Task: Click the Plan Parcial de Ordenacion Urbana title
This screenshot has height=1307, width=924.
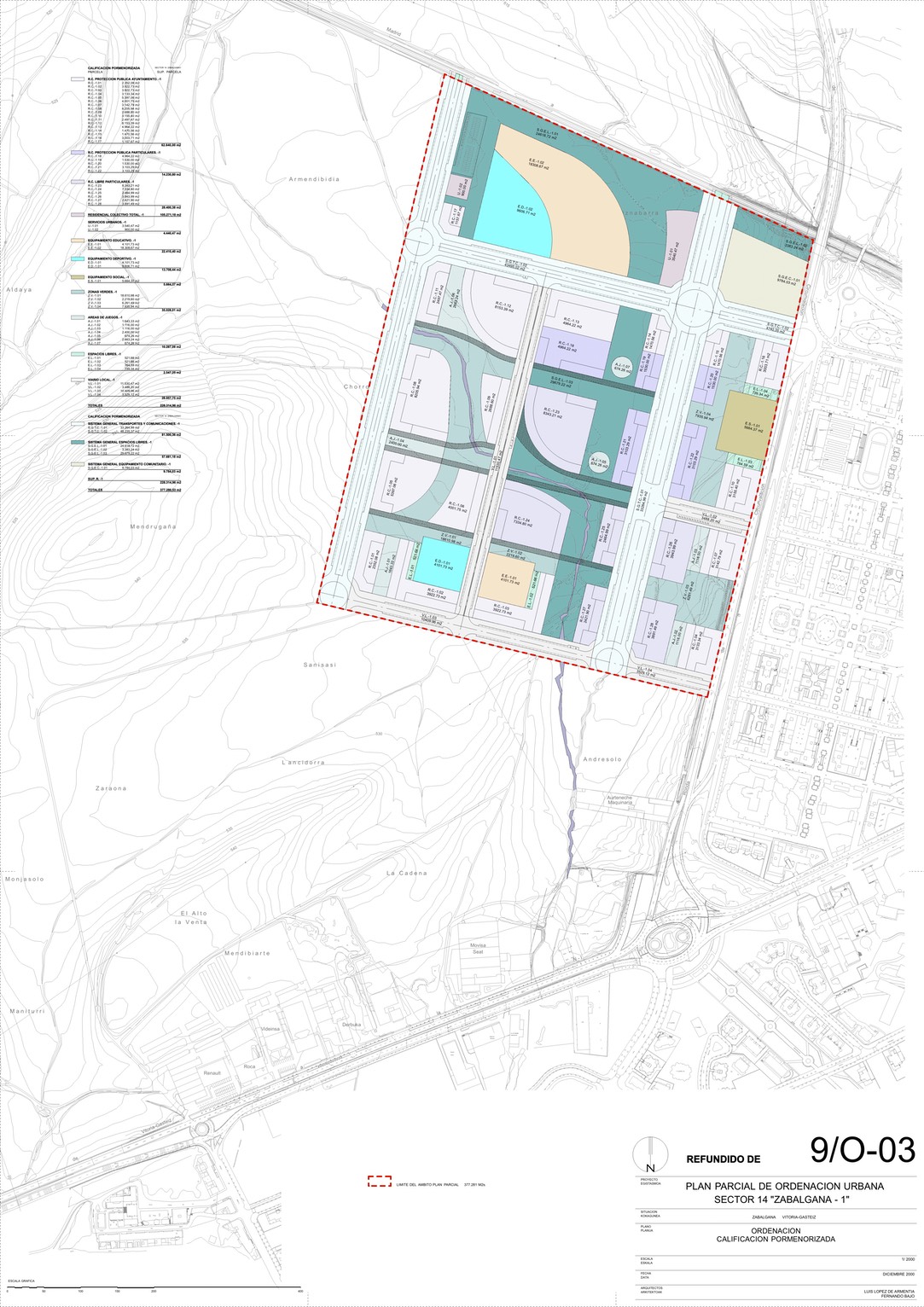Action: tap(784, 1186)
